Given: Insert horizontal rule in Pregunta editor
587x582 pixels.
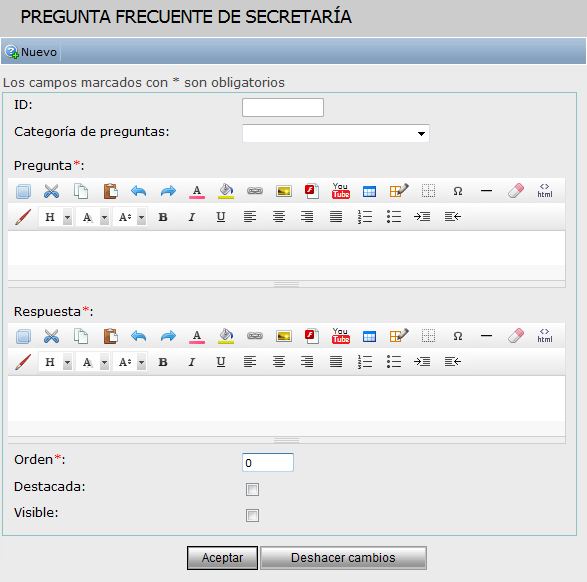Looking at the screenshot, I should [486, 191].
